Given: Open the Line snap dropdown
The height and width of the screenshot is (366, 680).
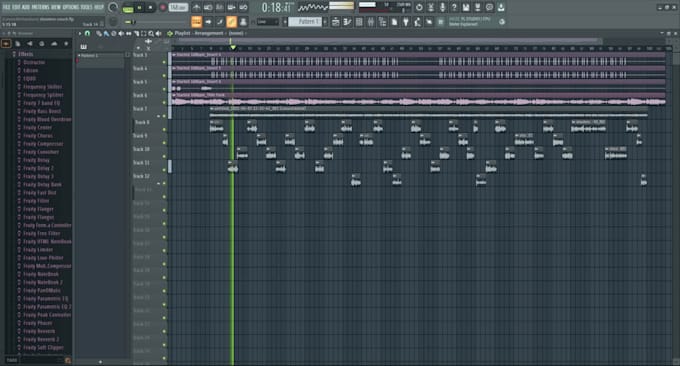Looking at the screenshot, I should pos(268,22).
